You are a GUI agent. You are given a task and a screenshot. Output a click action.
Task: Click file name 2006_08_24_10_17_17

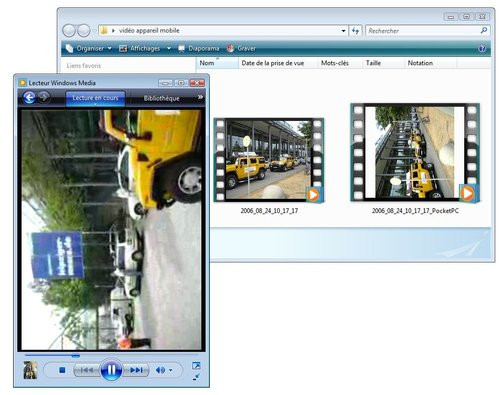click(x=269, y=211)
